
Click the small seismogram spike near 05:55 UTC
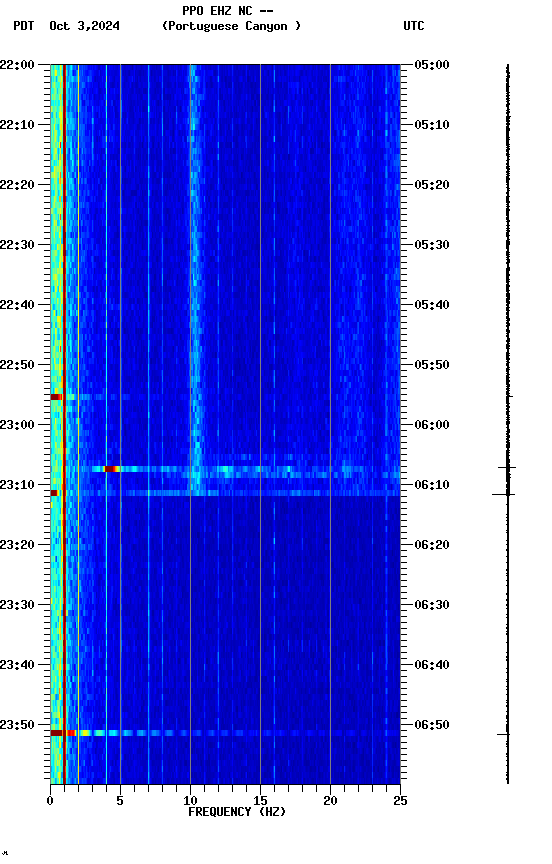pyautogui.click(x=509, y=396)
